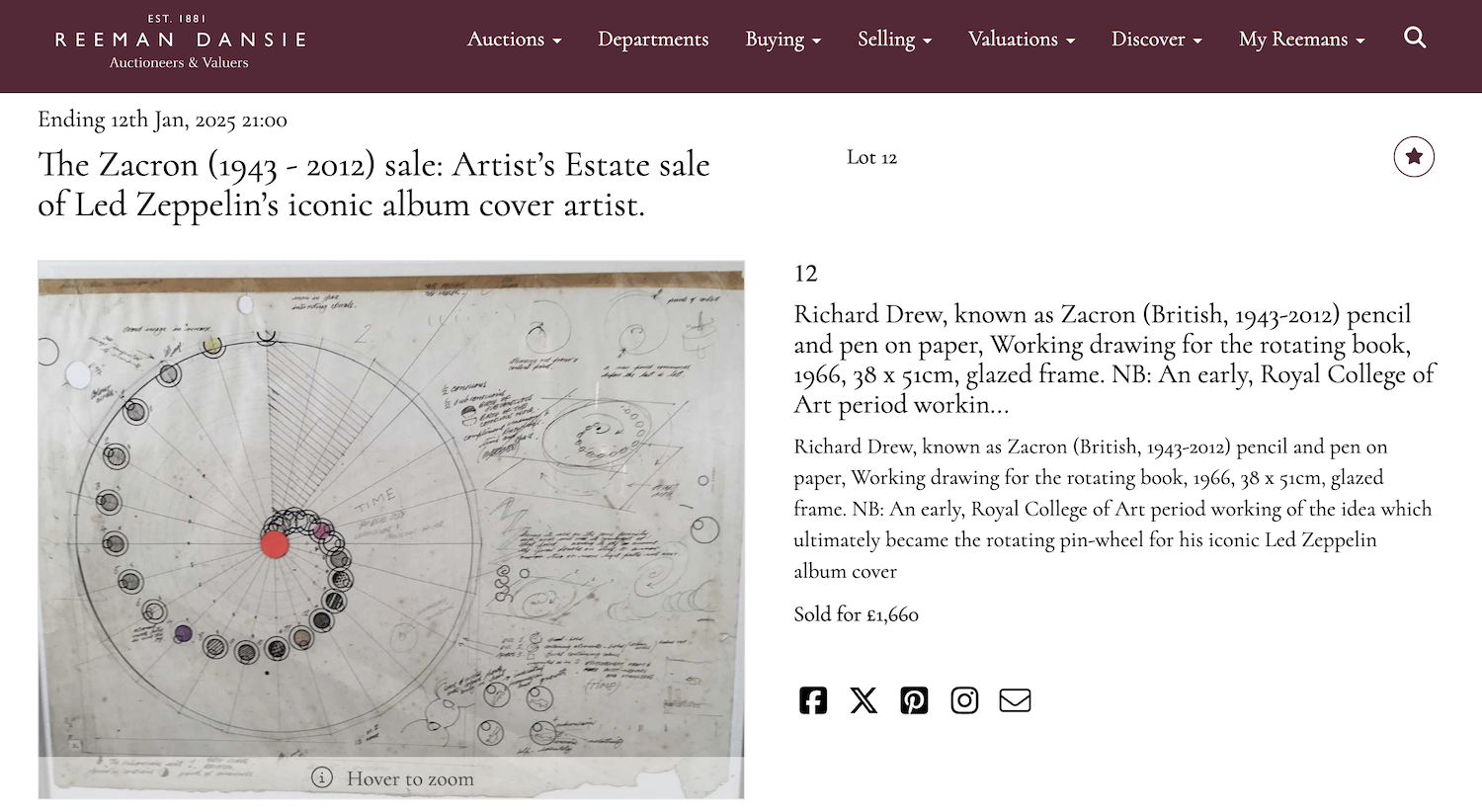Viewport: 1482px width, 812px height.
Task: Open the Departments menu item
Action: point(653,39)
